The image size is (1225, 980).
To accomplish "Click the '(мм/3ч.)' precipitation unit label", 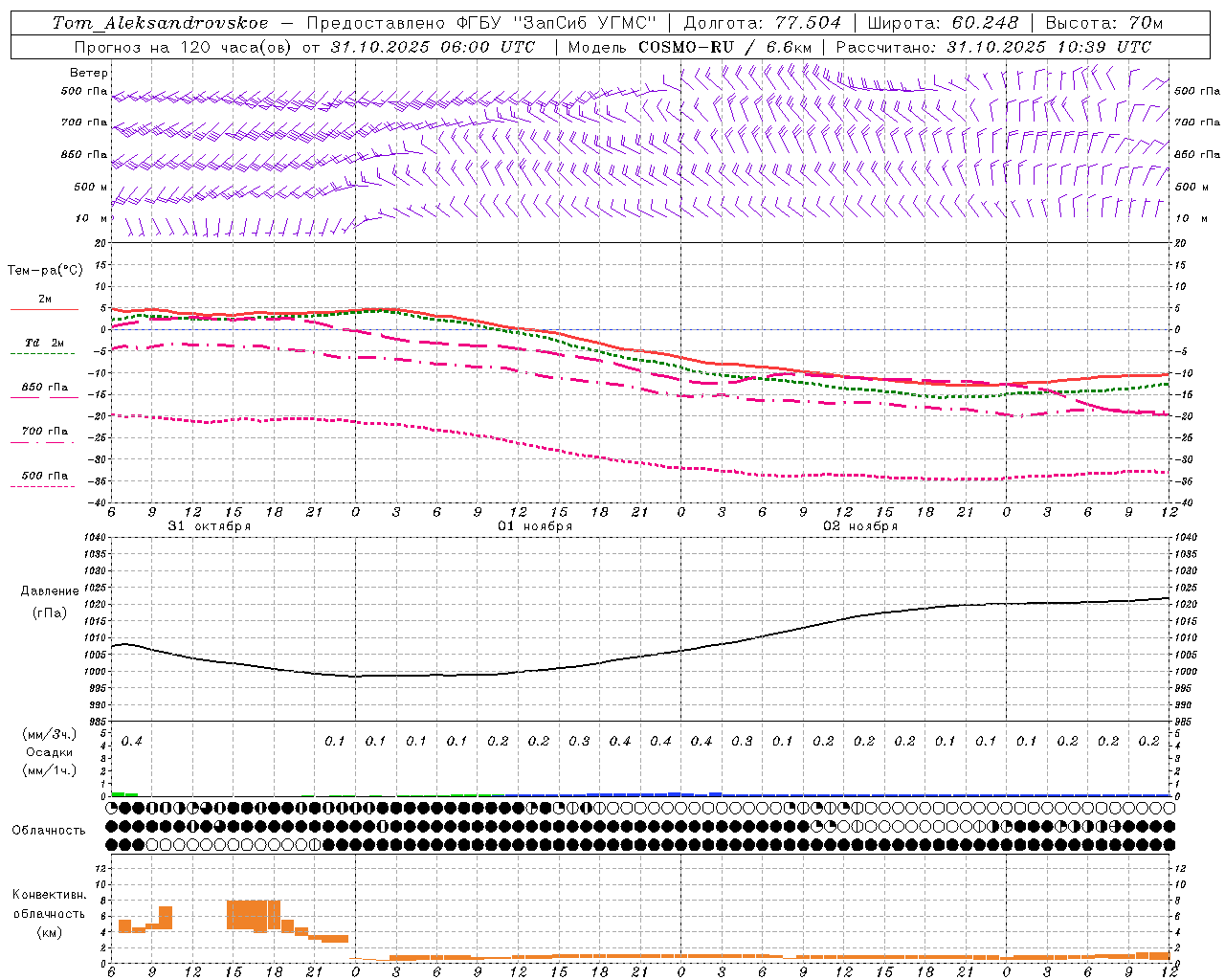I will click(x=48, y=734).
